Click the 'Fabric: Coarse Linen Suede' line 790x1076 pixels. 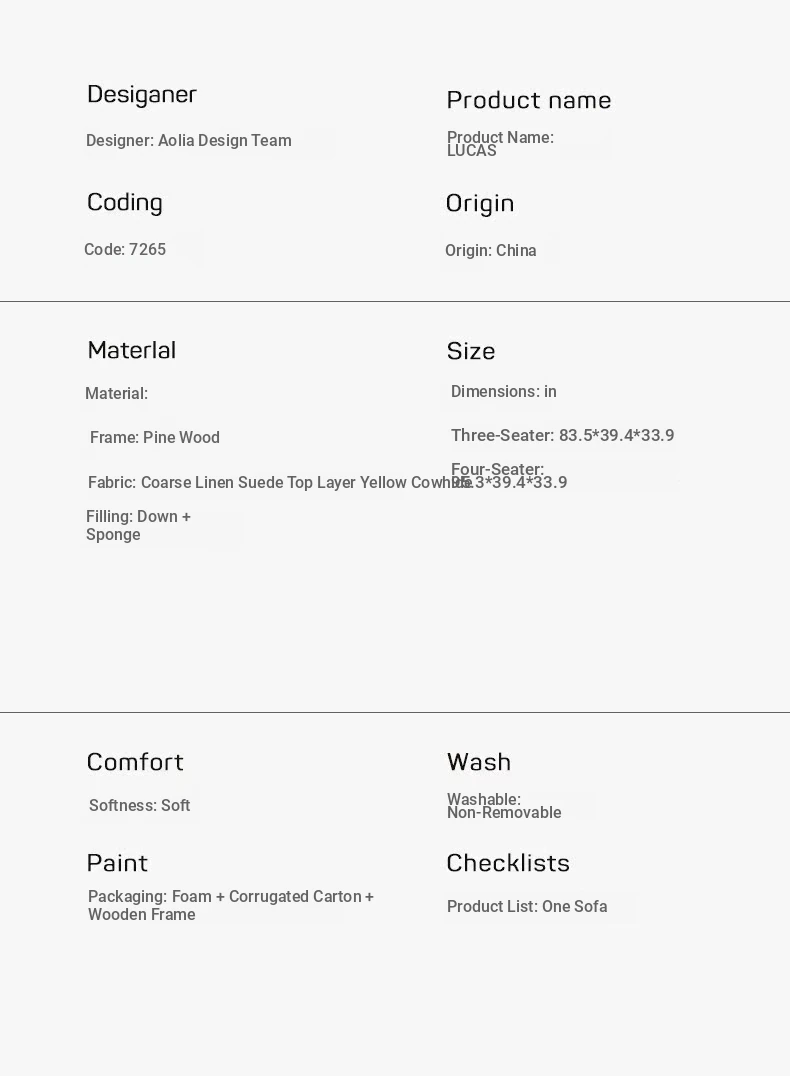[270, 483]
